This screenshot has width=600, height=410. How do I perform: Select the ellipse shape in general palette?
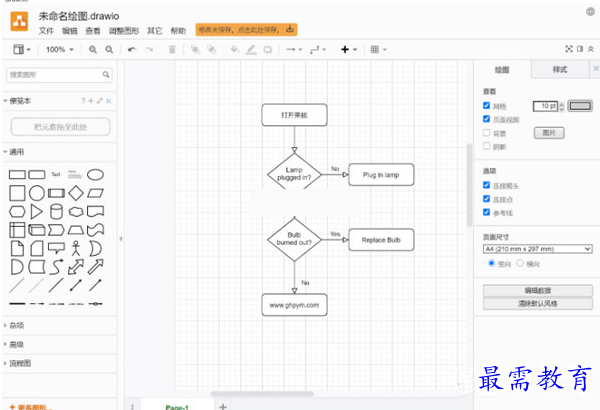click(x=95, y=175)
